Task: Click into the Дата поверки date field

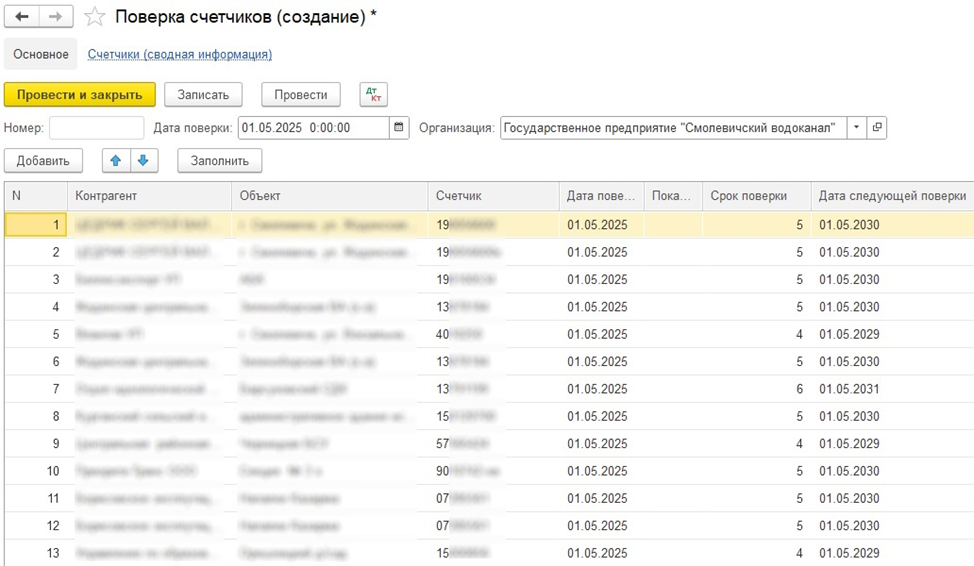Action: 312,128
